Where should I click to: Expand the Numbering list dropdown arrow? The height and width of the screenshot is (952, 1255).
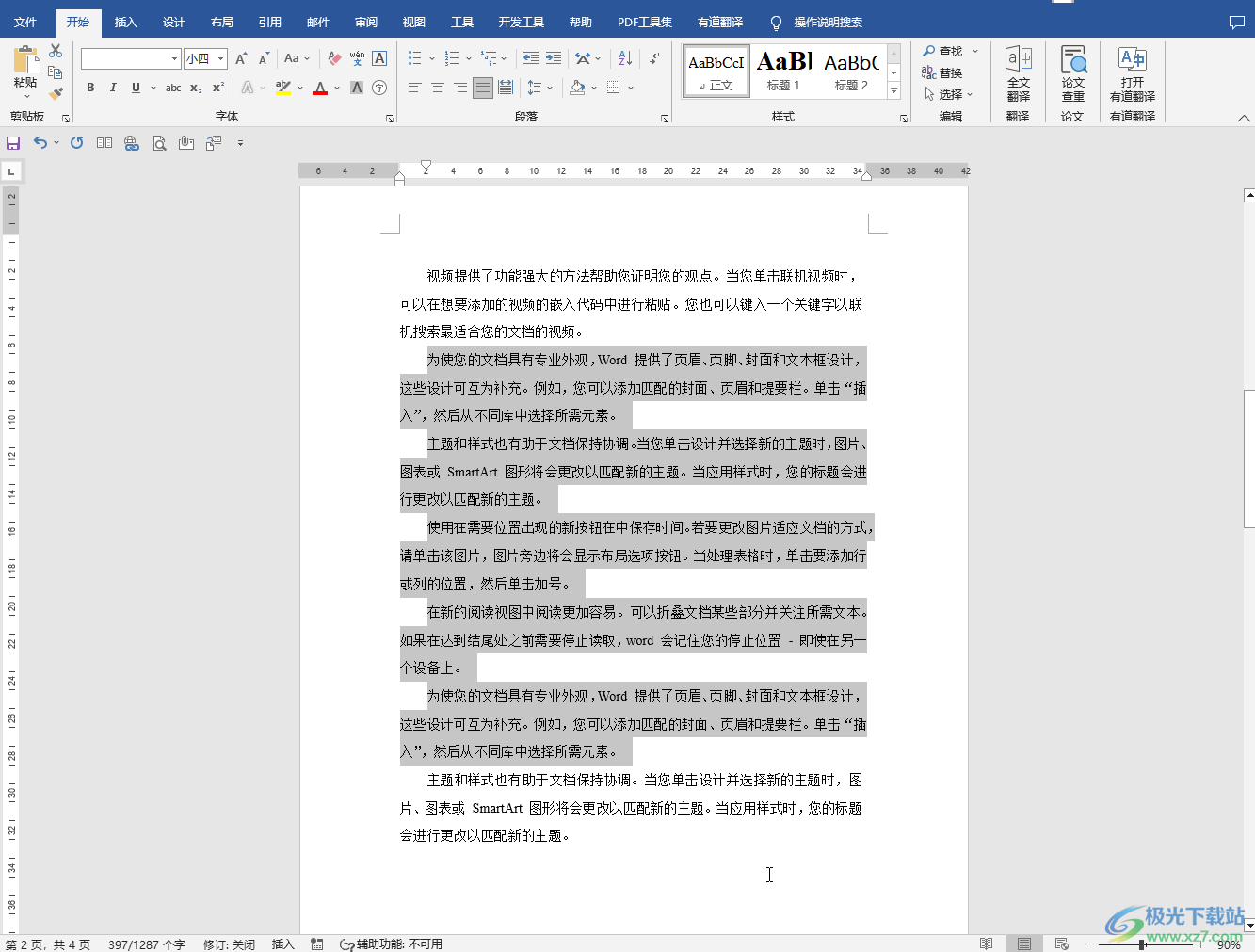[x=469, y=58]
